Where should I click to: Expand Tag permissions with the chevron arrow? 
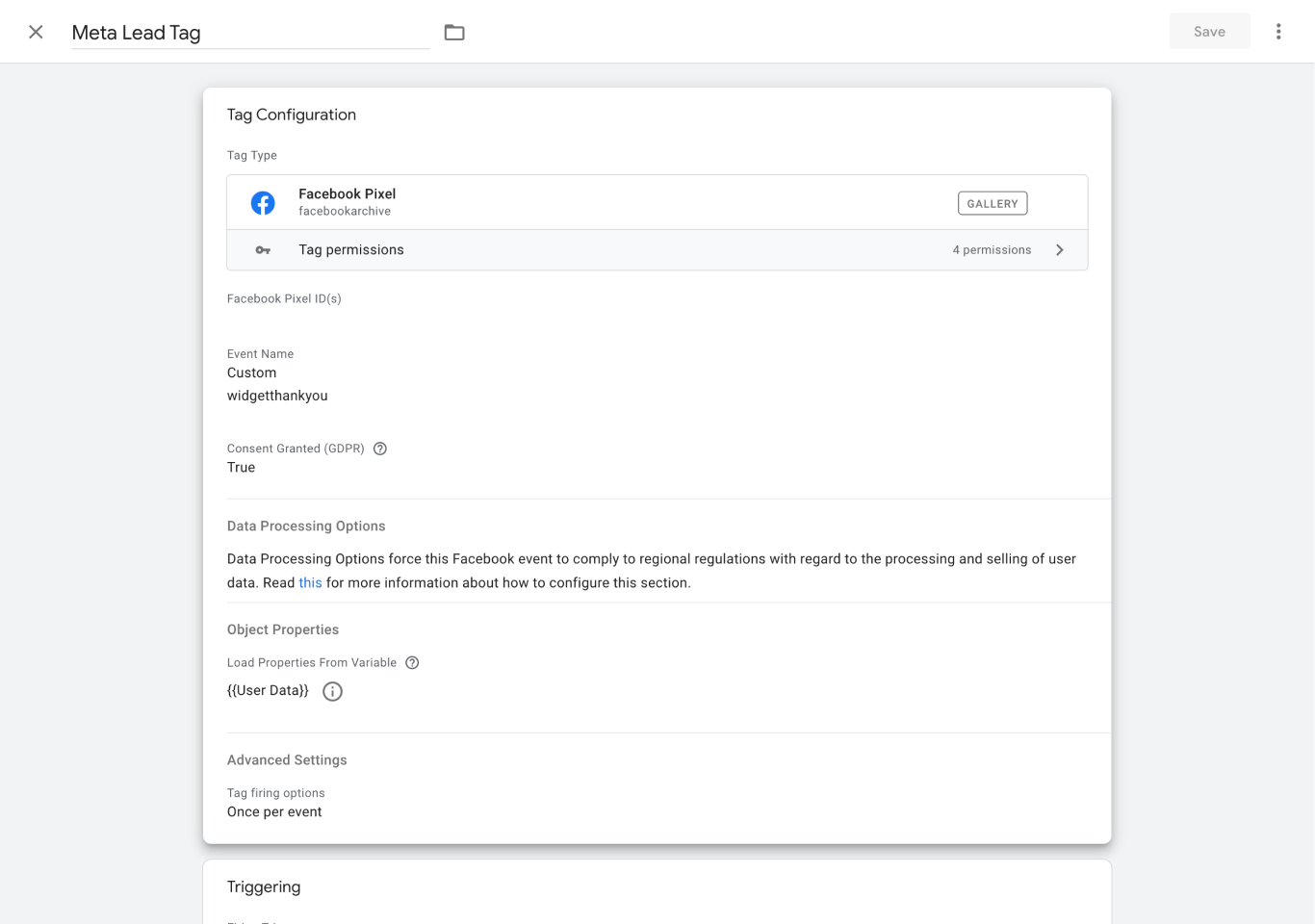1059,250
